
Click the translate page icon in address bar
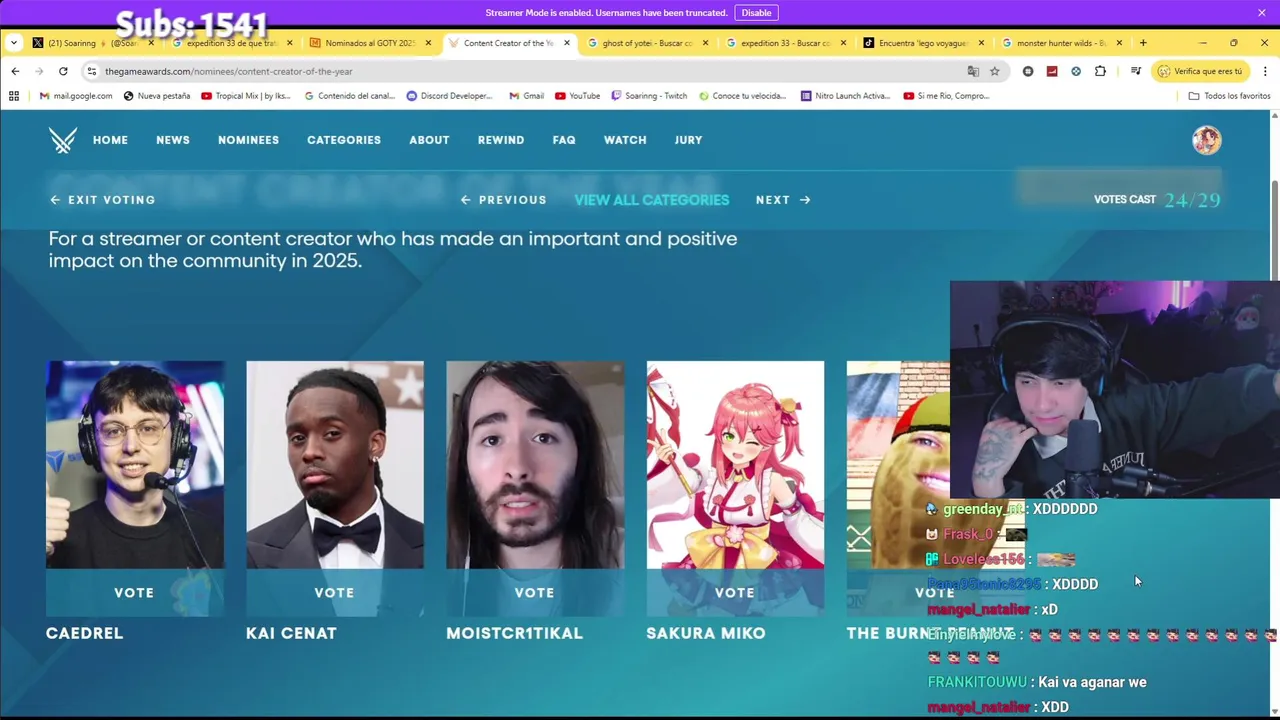point(973,71)
